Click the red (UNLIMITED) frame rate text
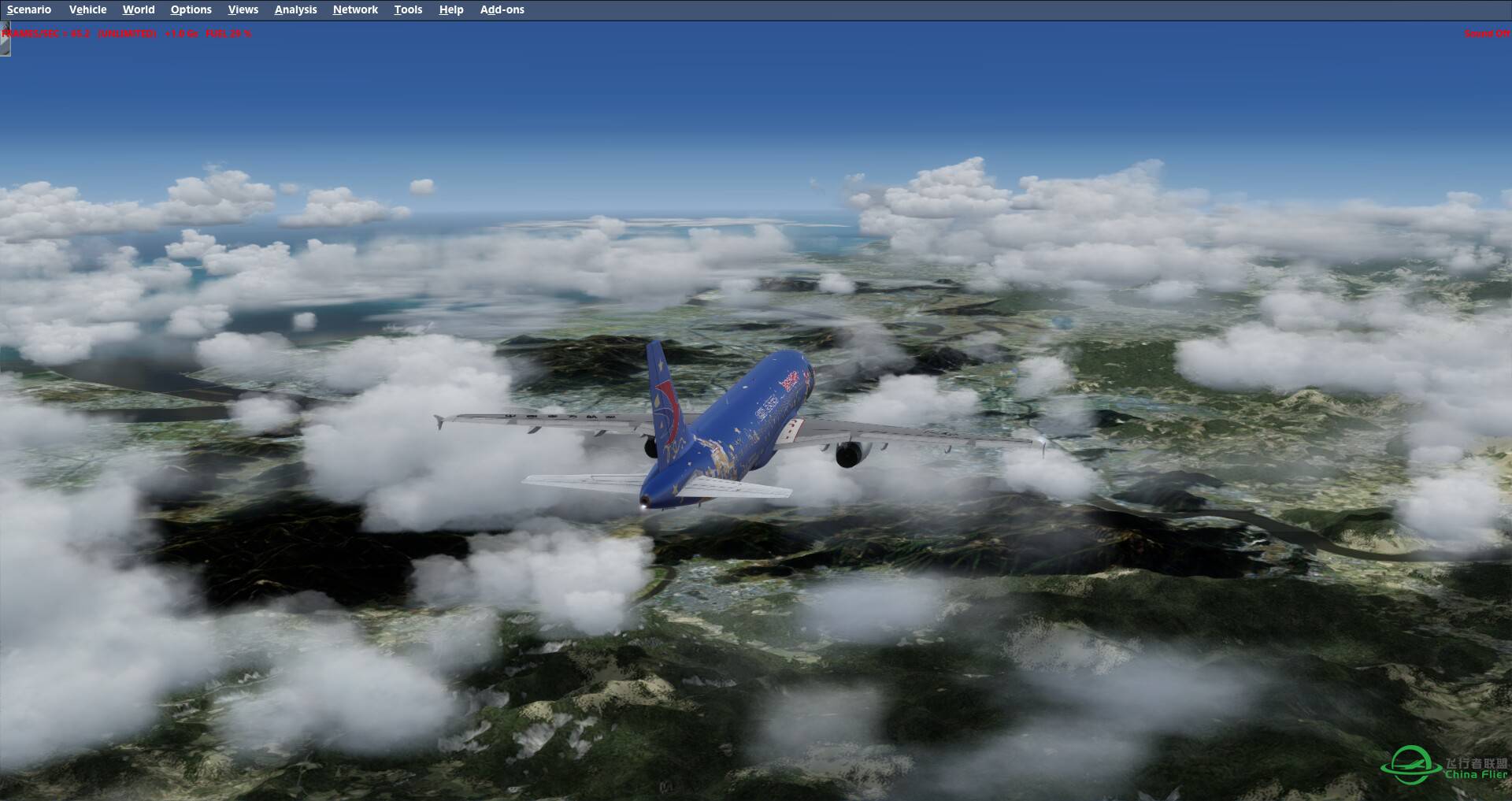 [127, 33]
